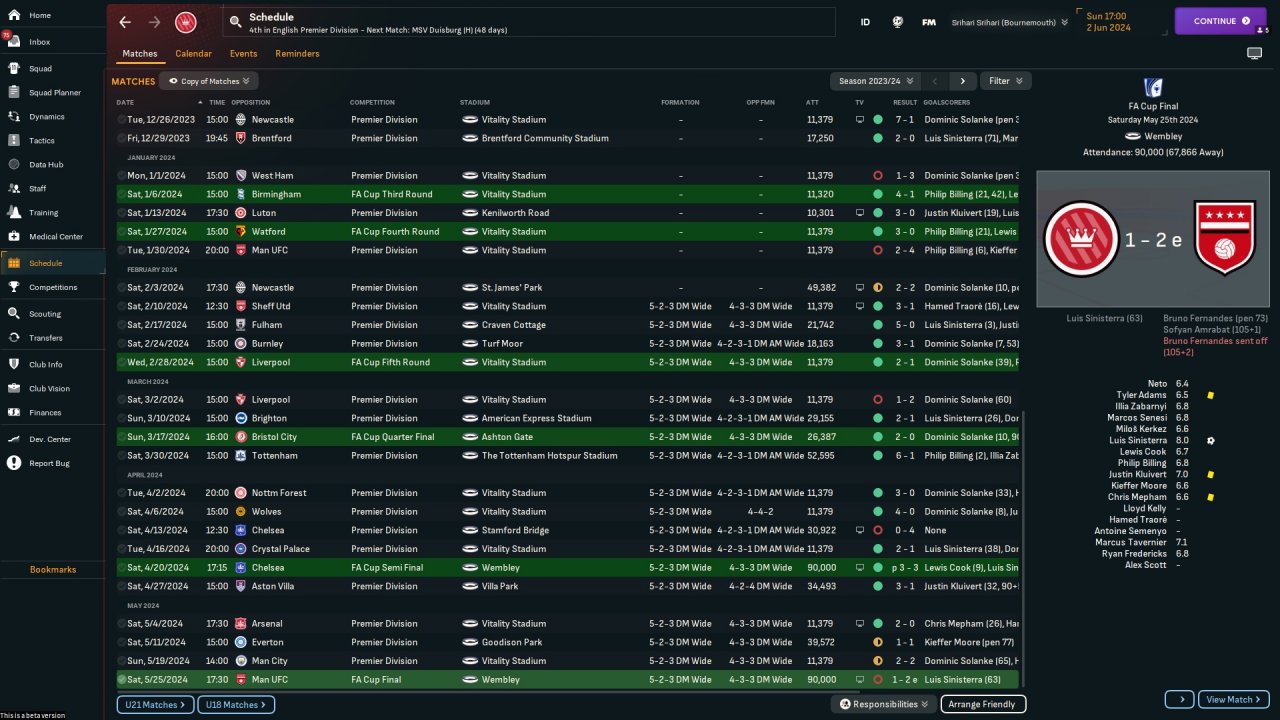Click Report Bug in the sidebar

pos(52,463)
